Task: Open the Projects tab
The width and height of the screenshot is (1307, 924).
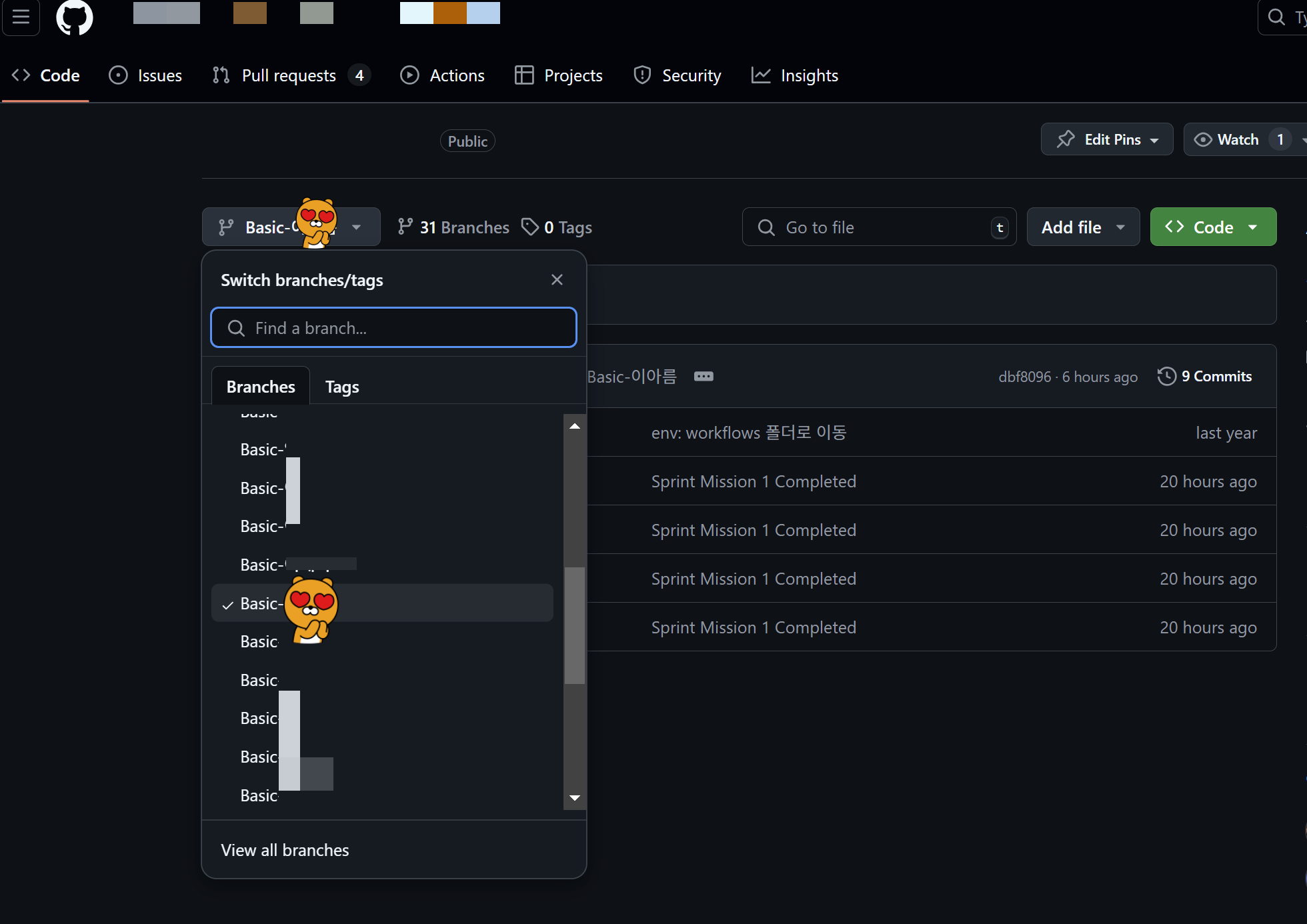Action: click(559, 75)
